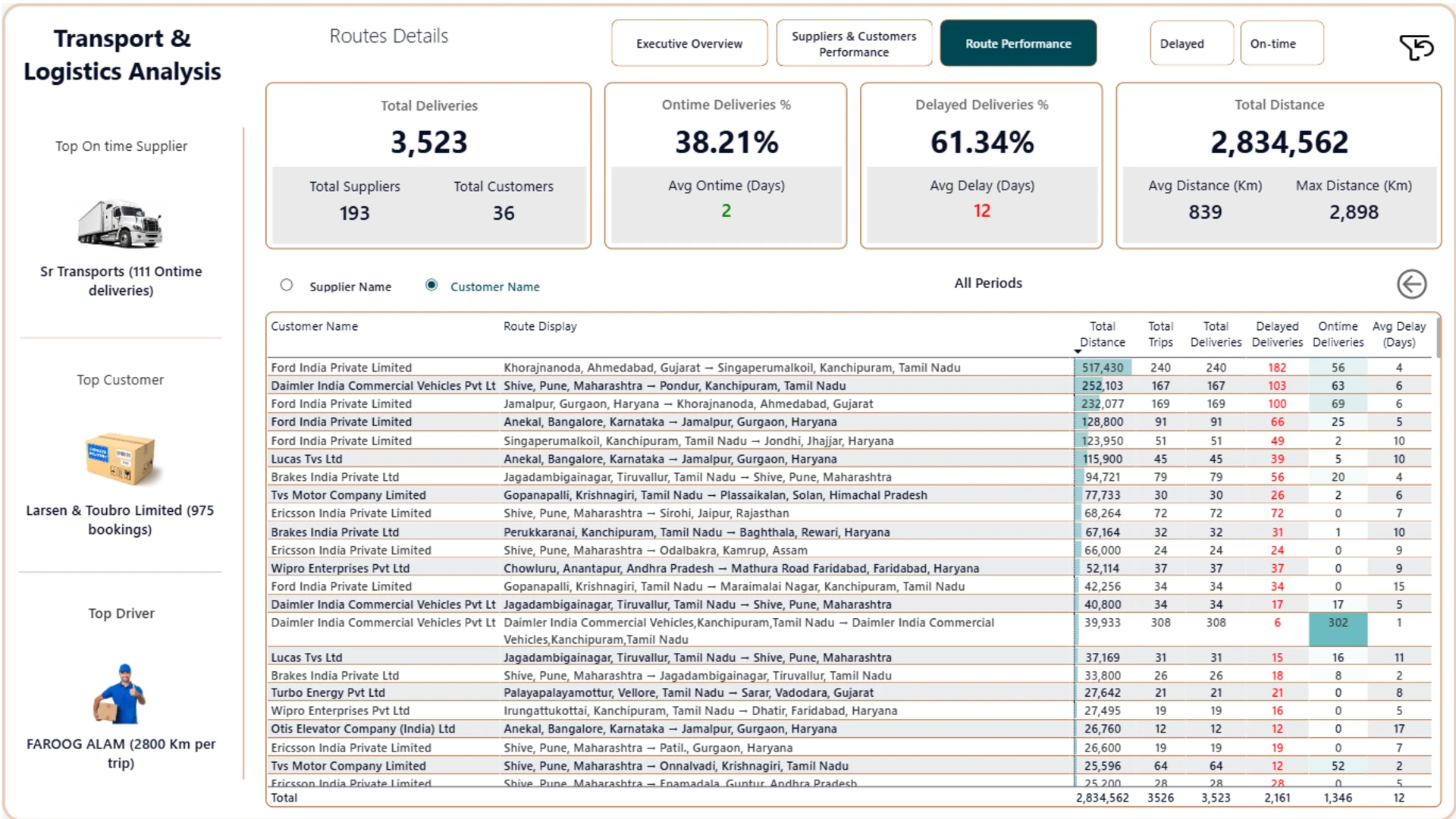The image size is (1456, 819).
Task: Click the circled back arrow icon
Action: click(x=1411, y=284)
